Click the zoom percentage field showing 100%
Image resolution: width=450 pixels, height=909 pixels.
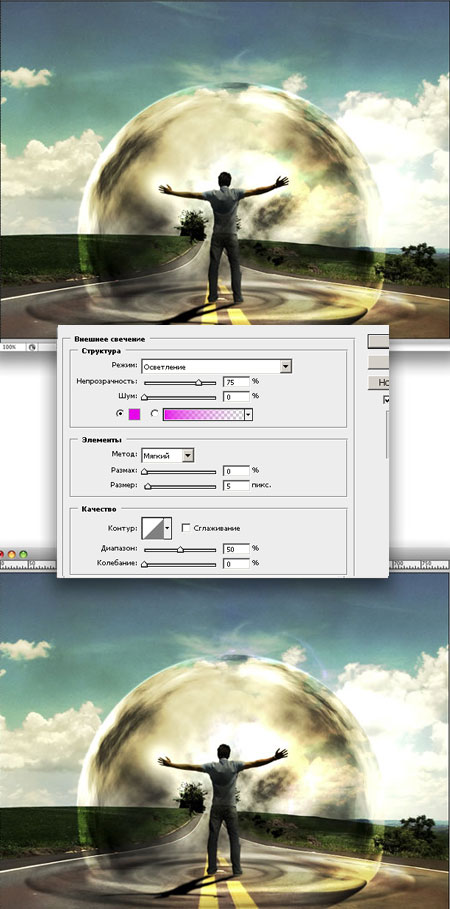12,347
